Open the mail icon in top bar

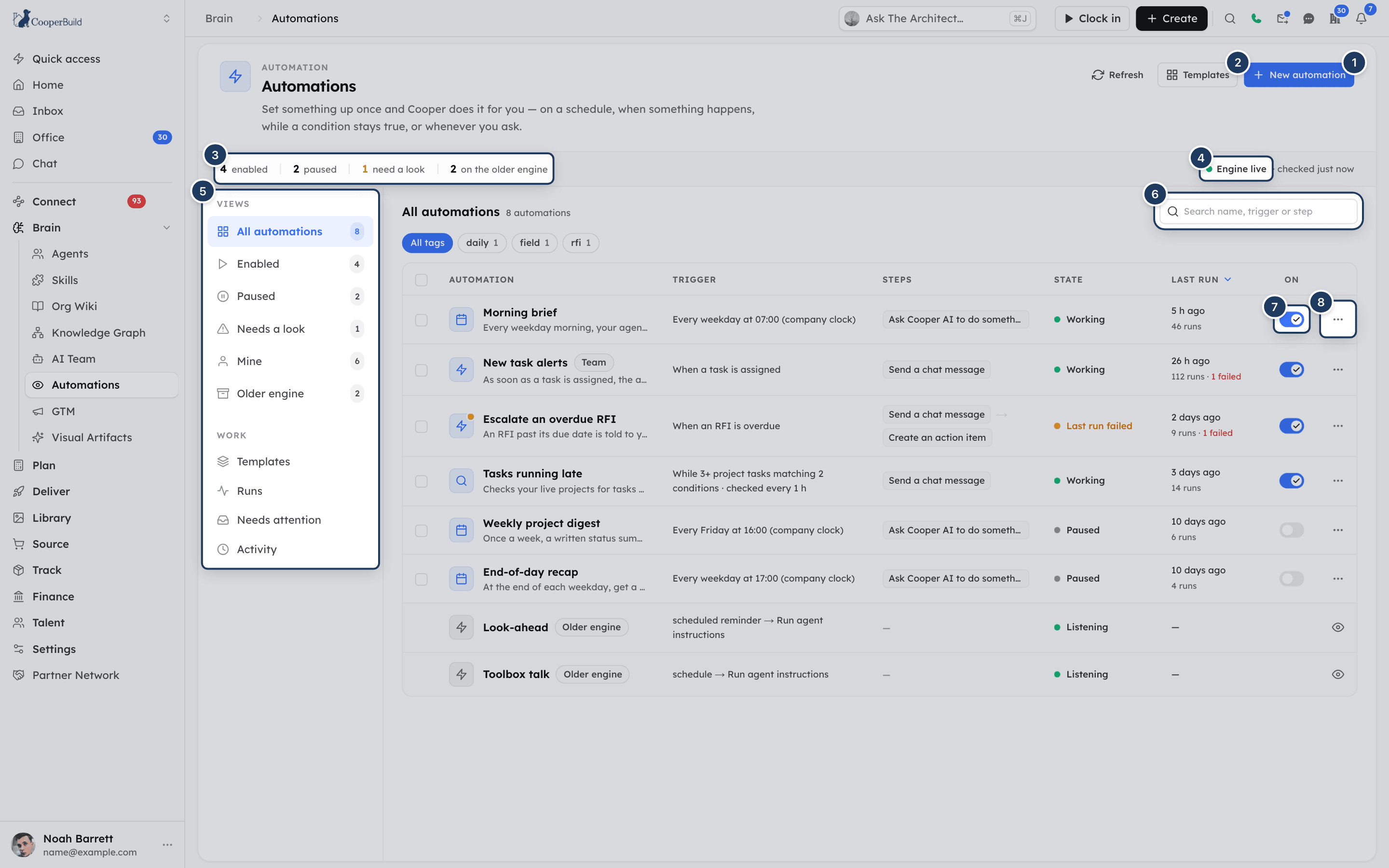(1282, 18)
